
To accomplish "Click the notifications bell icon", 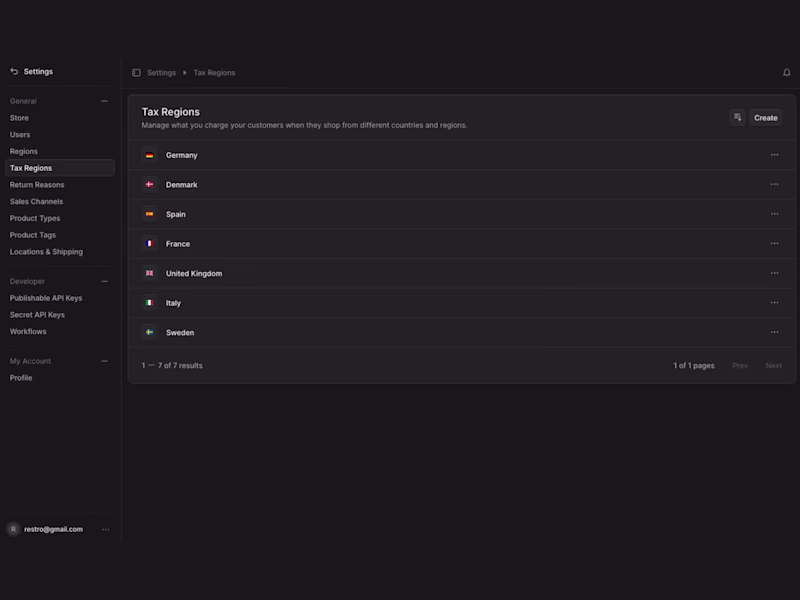I will coord(786,73).
